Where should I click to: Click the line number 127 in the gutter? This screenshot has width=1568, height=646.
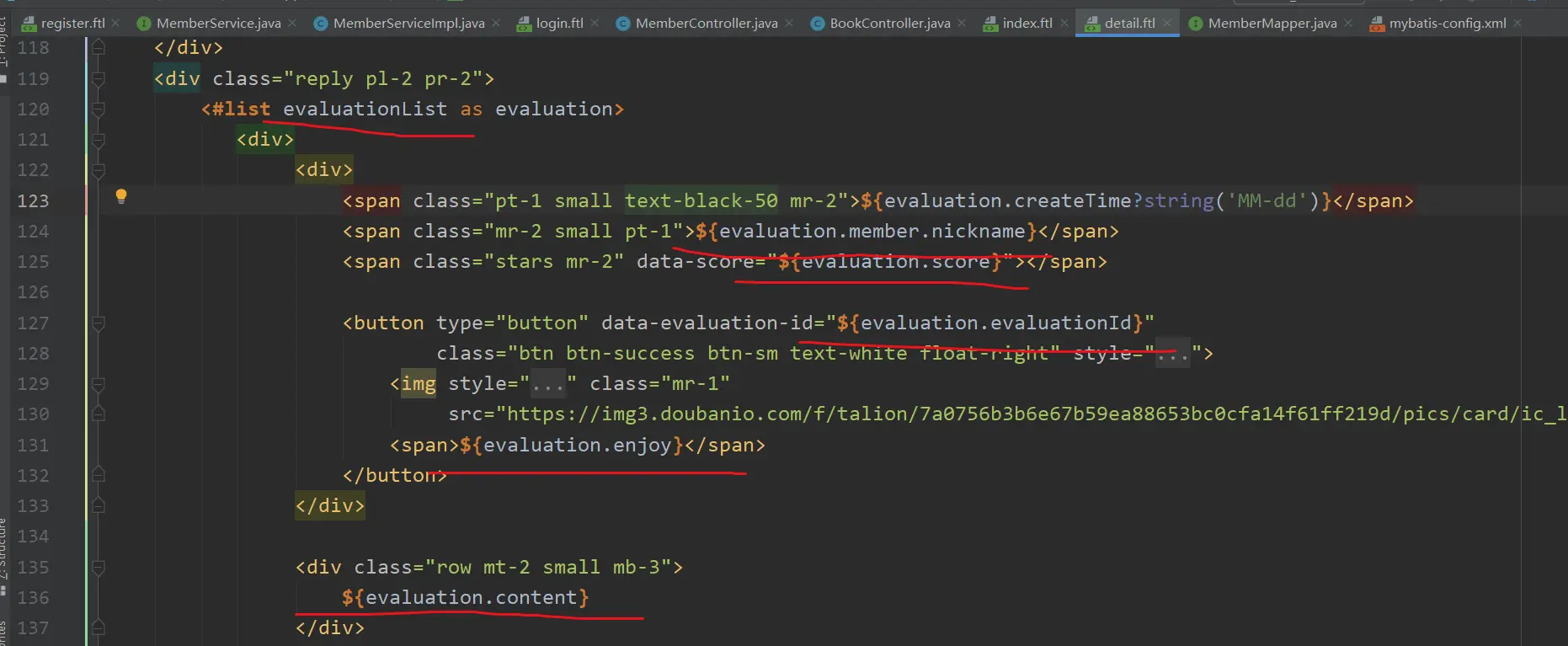pos(34,323)
